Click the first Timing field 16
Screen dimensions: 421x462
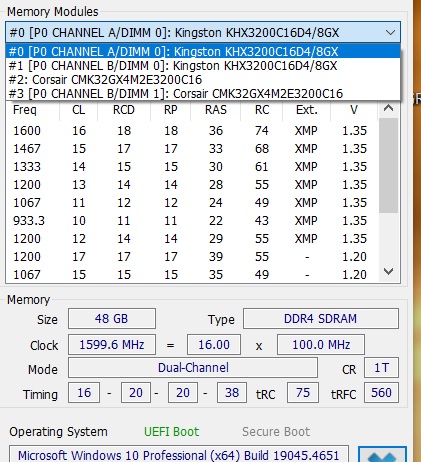84,393
